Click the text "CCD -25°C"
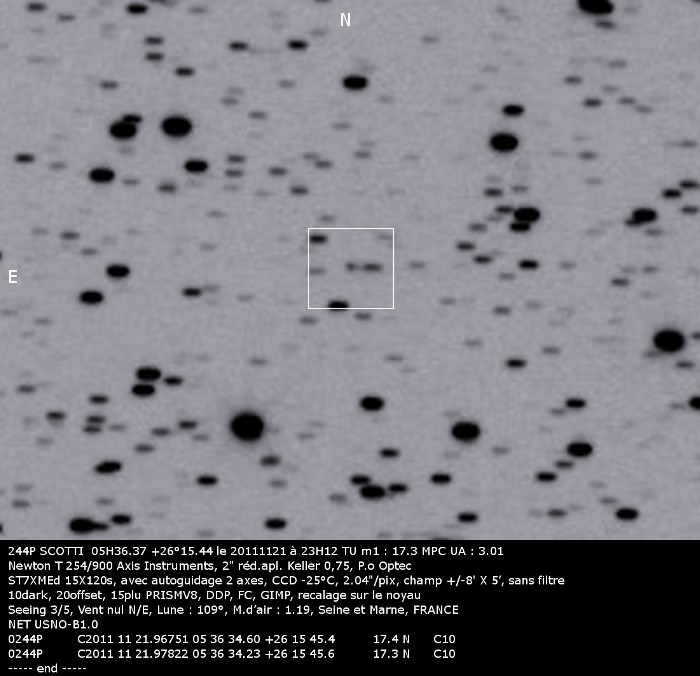The image size is (700, 676). coord(303,580)
